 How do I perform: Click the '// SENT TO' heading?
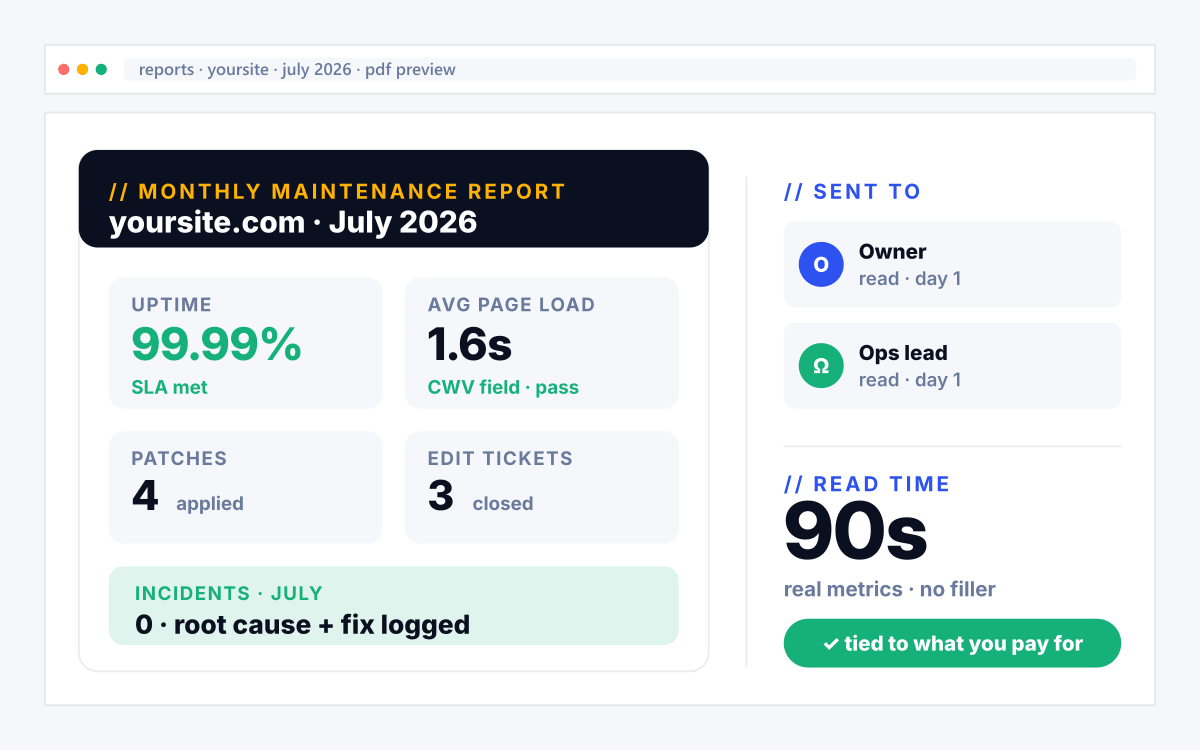(852, 191)
